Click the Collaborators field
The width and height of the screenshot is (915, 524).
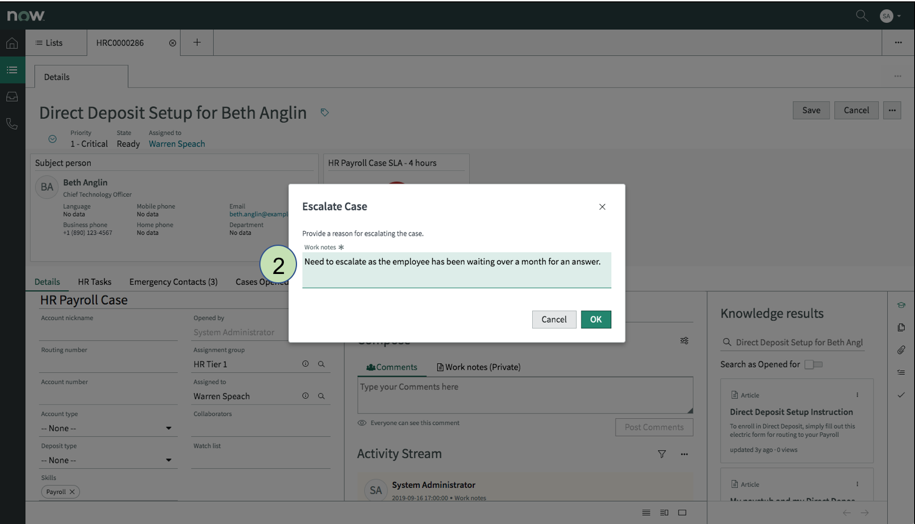coord(261,428)
